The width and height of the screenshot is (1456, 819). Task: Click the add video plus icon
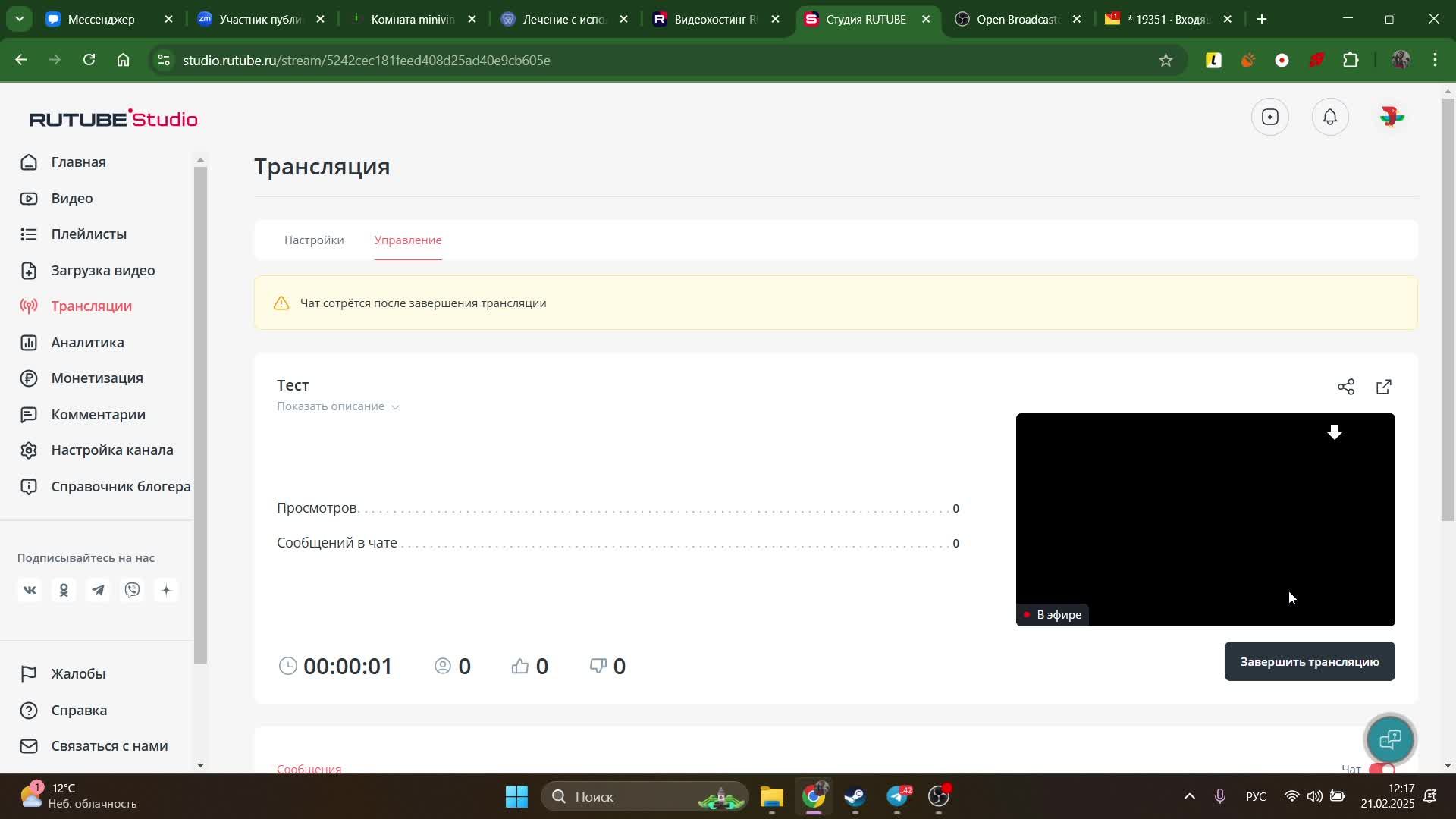pyautogui.click(x=1270, y=117)
